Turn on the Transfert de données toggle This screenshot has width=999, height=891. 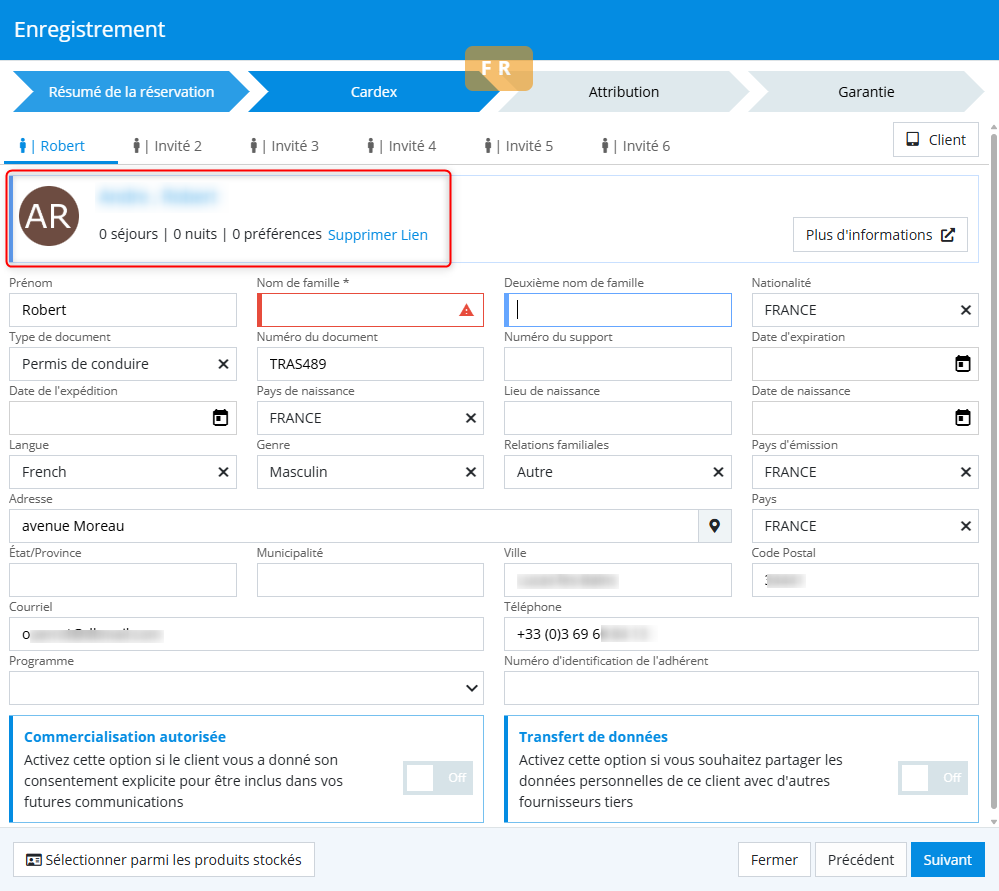pyautogui.click(x=932, y=777)
